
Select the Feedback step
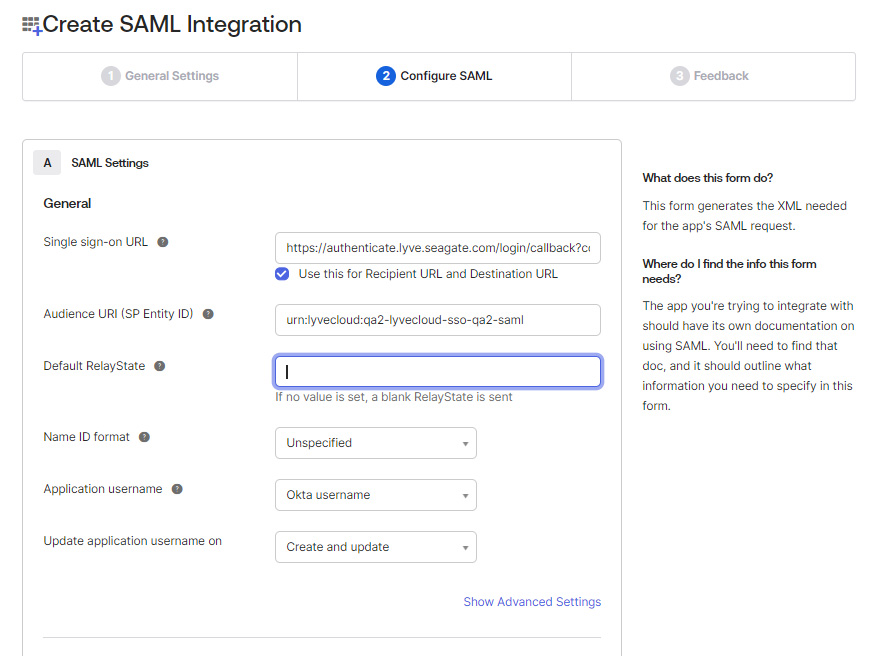coord(712,75)
